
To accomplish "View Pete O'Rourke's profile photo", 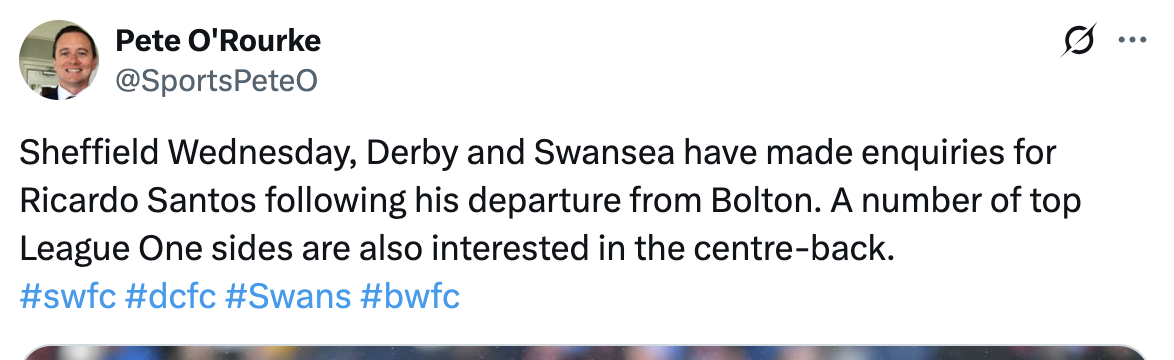I will click(x=58, y=60).
